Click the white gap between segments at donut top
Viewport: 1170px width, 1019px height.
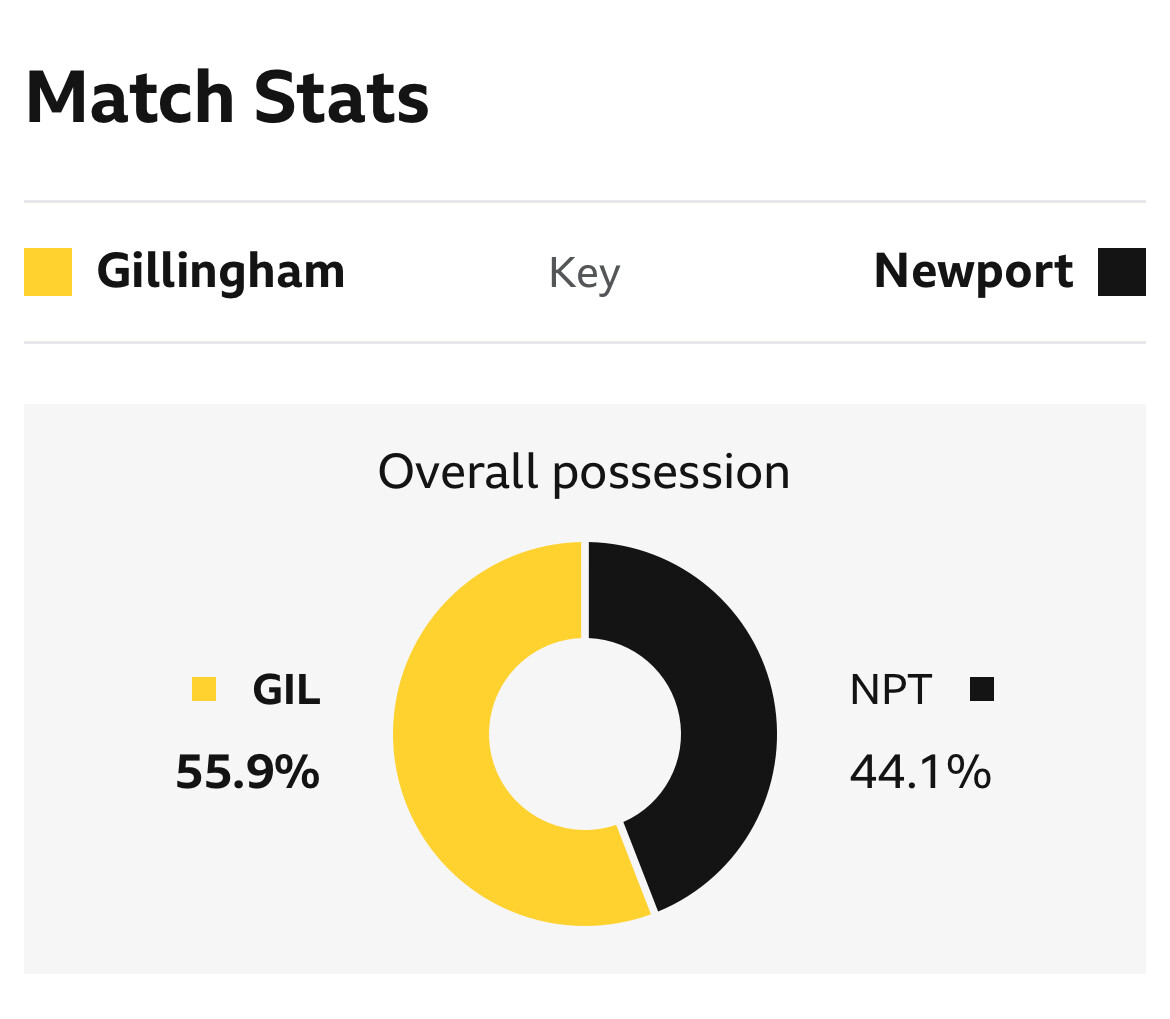(x=585, y=590)
